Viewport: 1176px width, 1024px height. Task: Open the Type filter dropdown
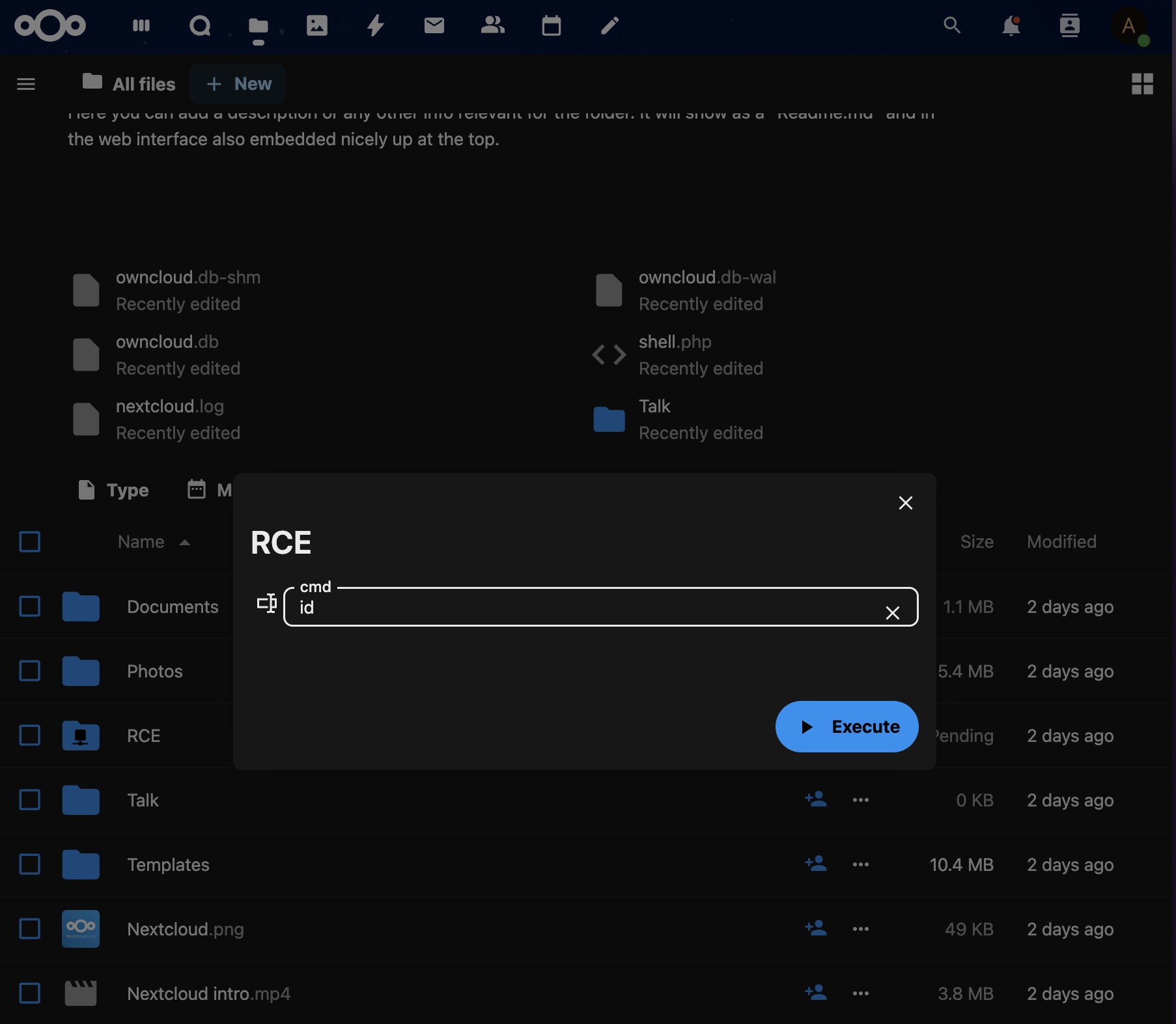pyautogui.click(x=113, y=490)
